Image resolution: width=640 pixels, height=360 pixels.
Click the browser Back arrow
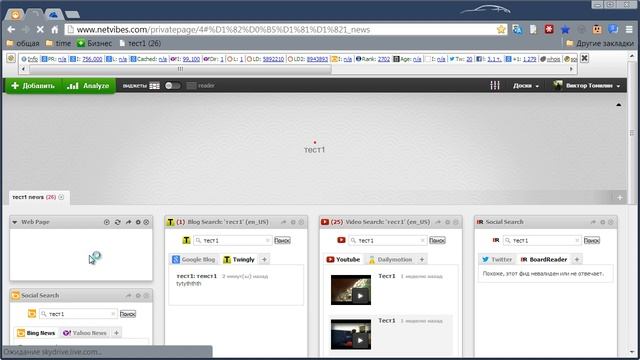[11, 29]
